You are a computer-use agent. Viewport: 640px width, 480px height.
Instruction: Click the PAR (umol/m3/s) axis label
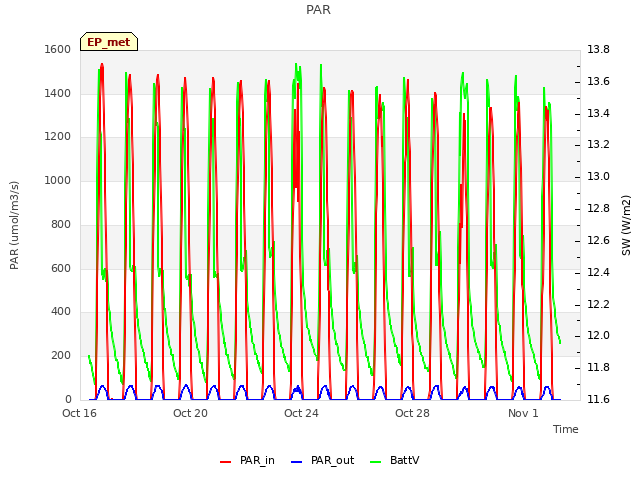coord(14,225)
